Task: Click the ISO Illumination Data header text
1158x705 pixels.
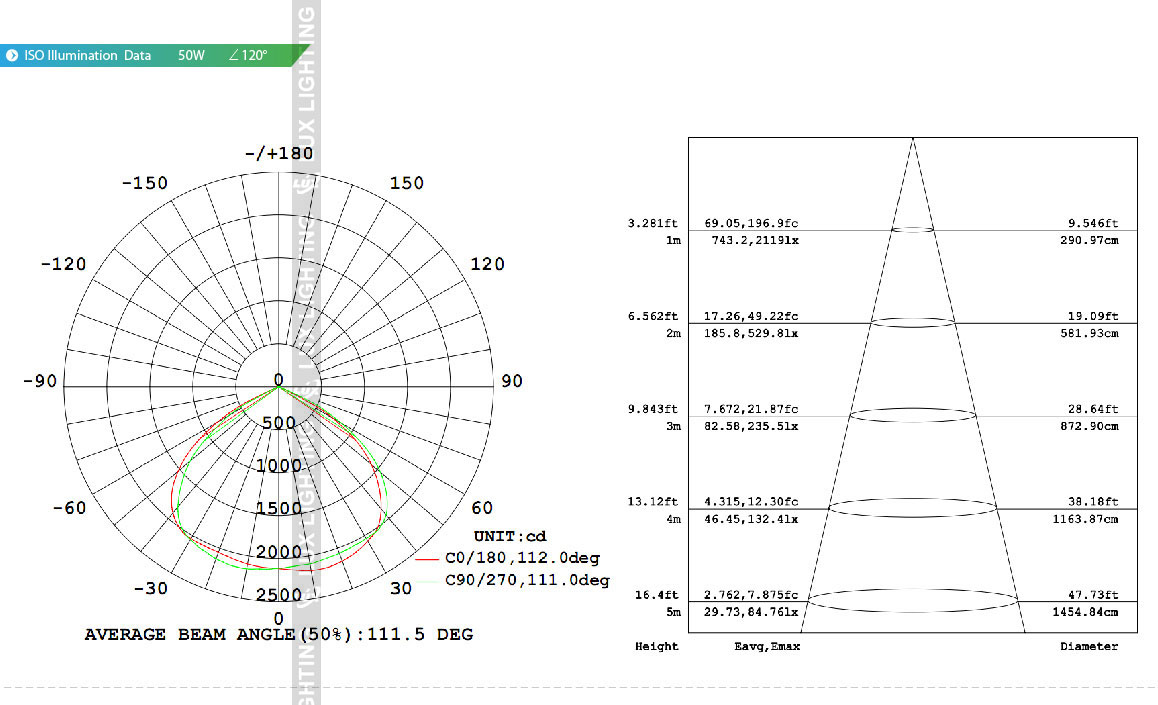Action: coord(87,55)
